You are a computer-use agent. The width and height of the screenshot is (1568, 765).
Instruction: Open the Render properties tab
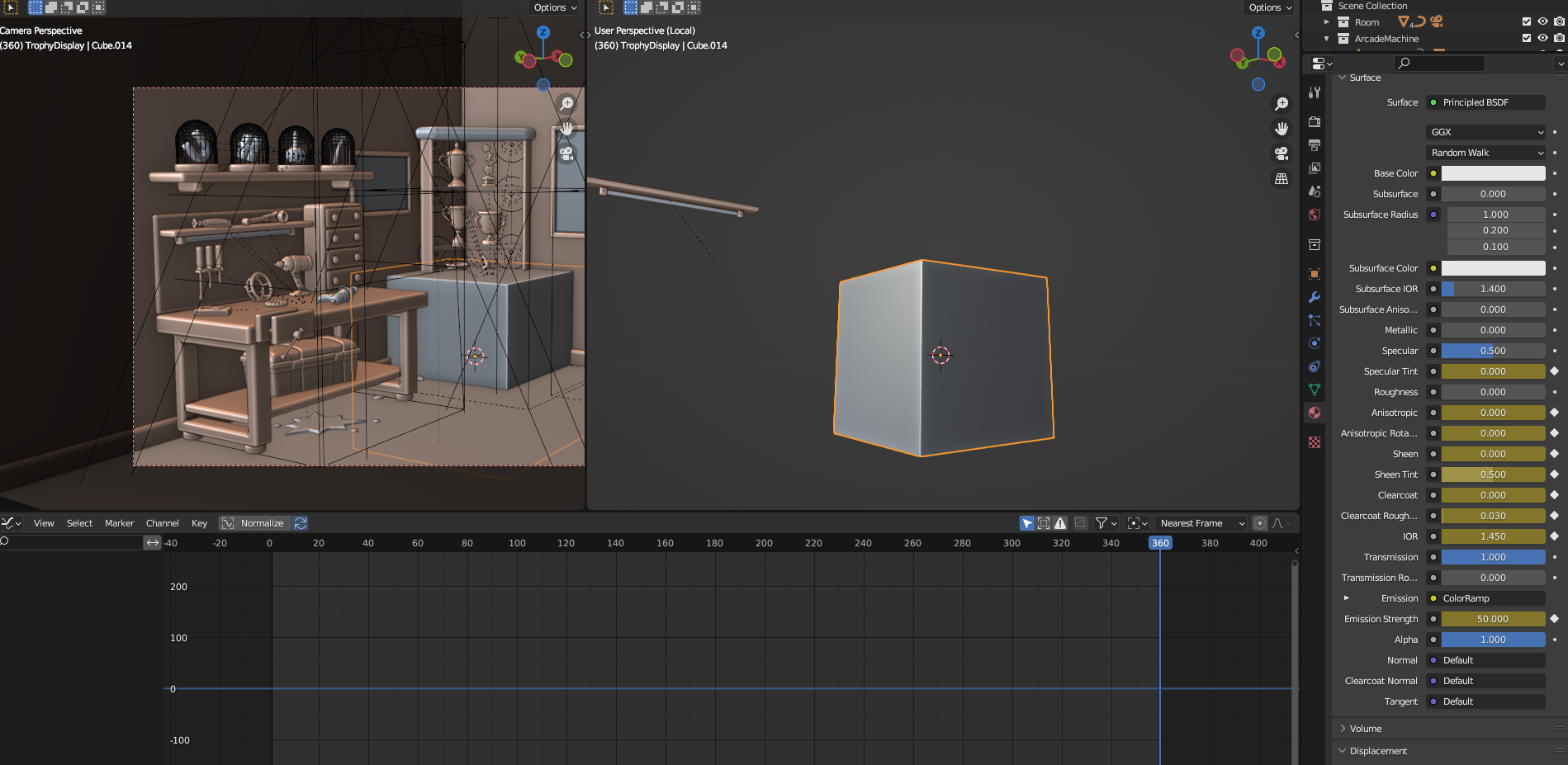pyautogui.click(x=1315, y=122)
